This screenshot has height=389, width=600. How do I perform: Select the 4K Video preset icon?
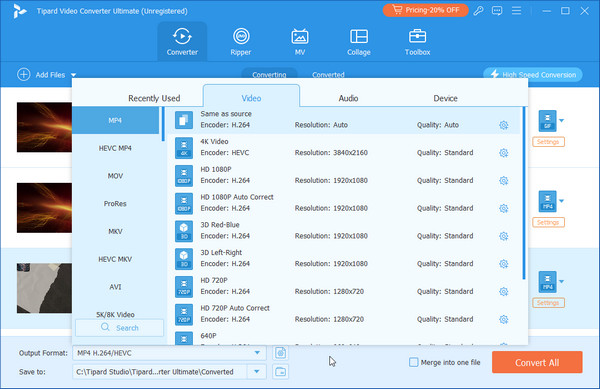[184, 148]
